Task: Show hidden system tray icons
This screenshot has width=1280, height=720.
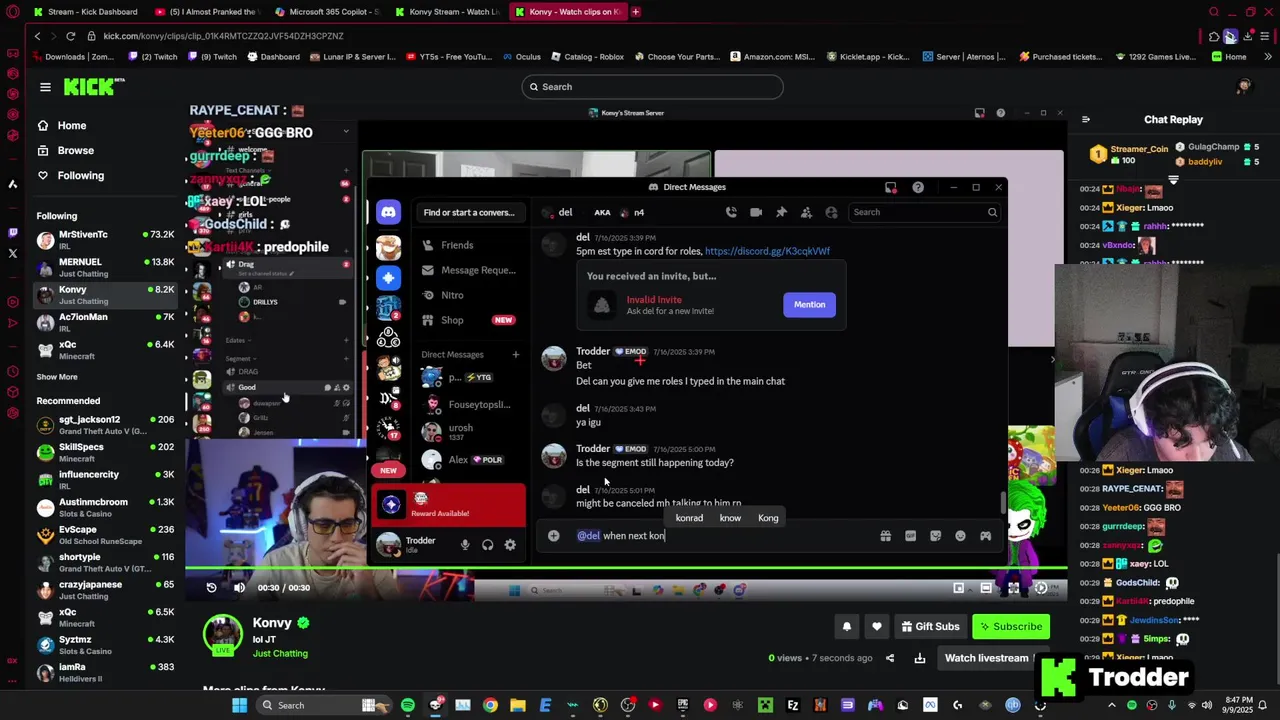Action: tap(1112, 706)
